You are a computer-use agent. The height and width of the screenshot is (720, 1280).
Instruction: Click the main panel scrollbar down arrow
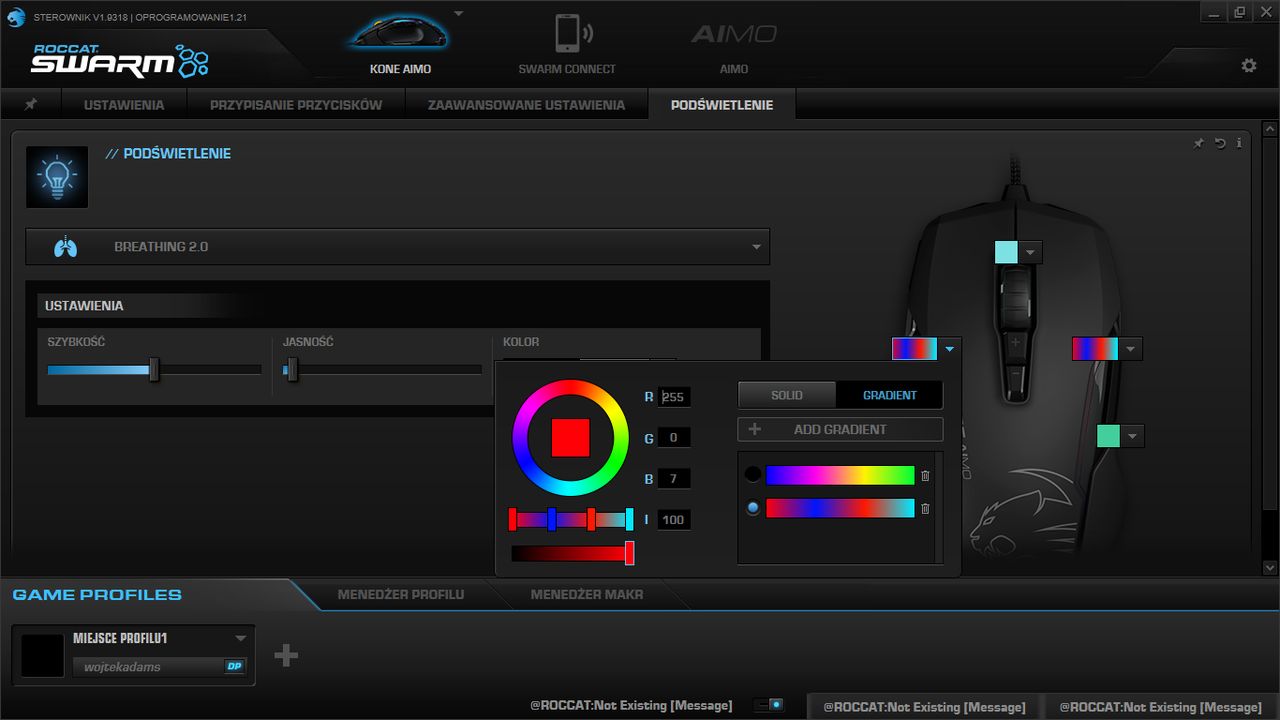pos(1270,568)
